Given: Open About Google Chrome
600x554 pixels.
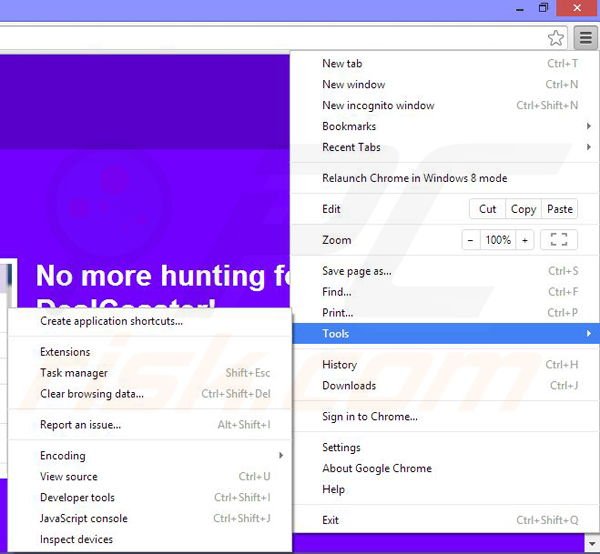Looking at the screenshot, I should pyautogui.click(x=445, y=468).
